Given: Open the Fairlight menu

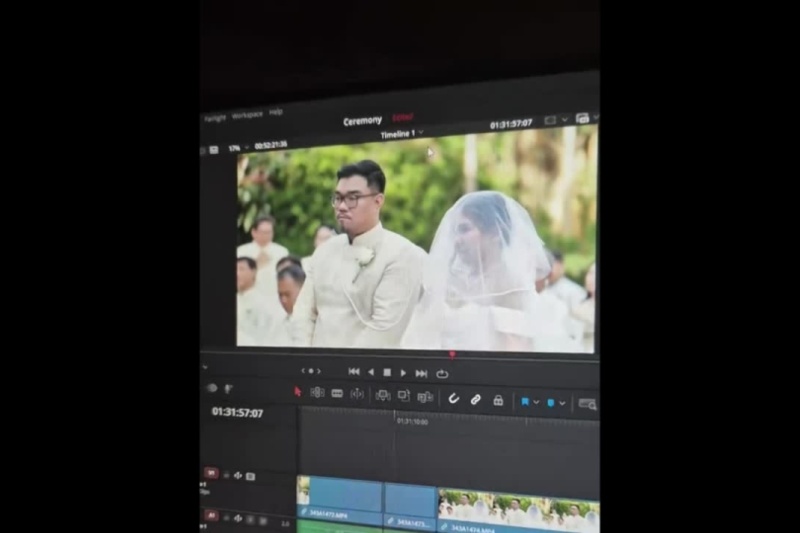Looking at the screenshot, I should tap(215, 118).
